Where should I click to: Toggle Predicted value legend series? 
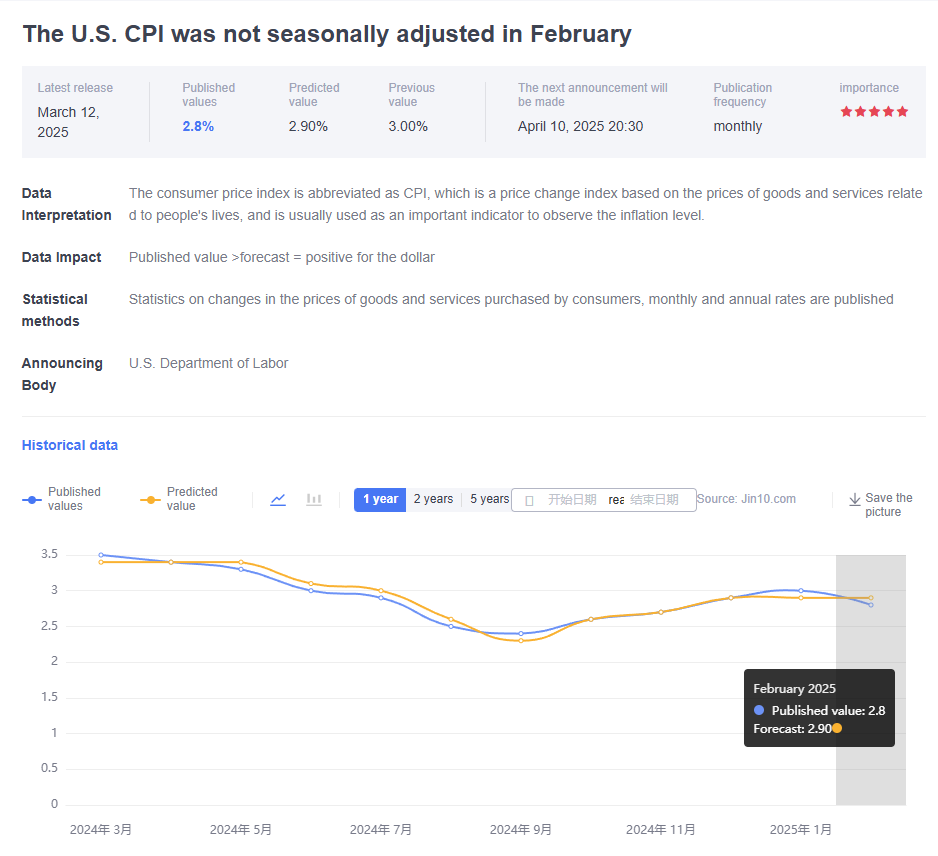(180, 499)
